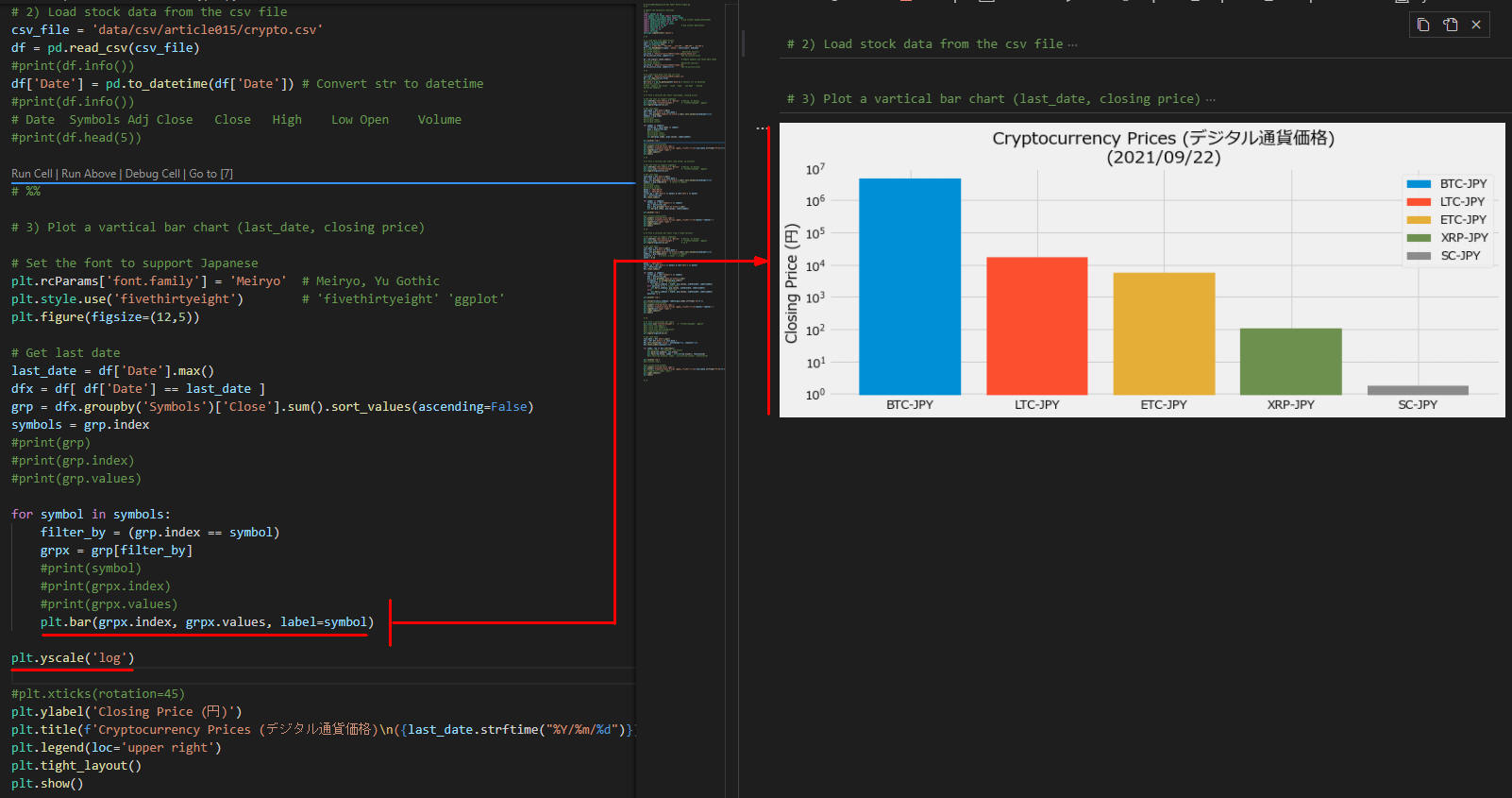Delete the cell with the X icon

click(1476, 25)
